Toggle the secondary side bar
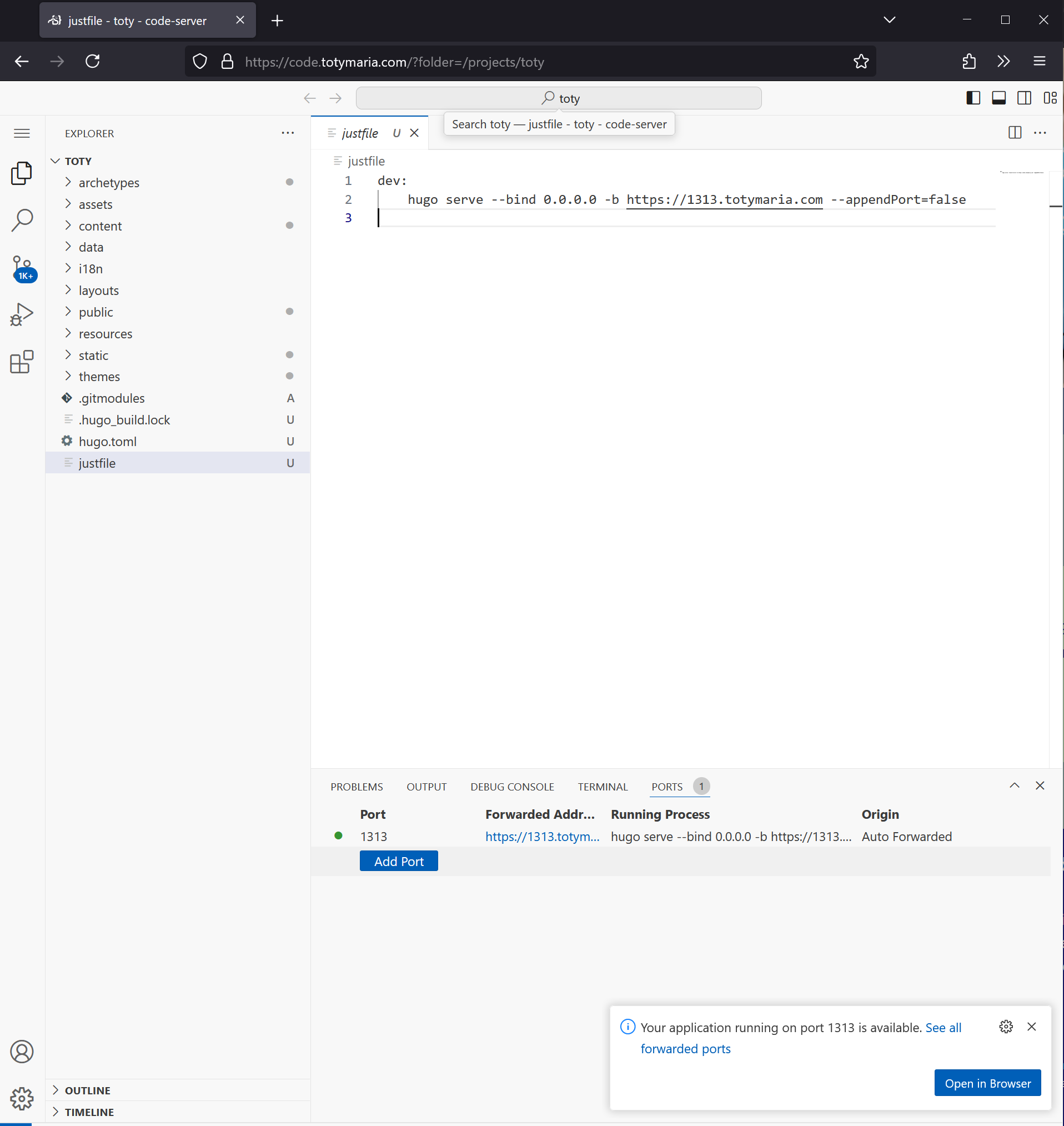 1025,98
